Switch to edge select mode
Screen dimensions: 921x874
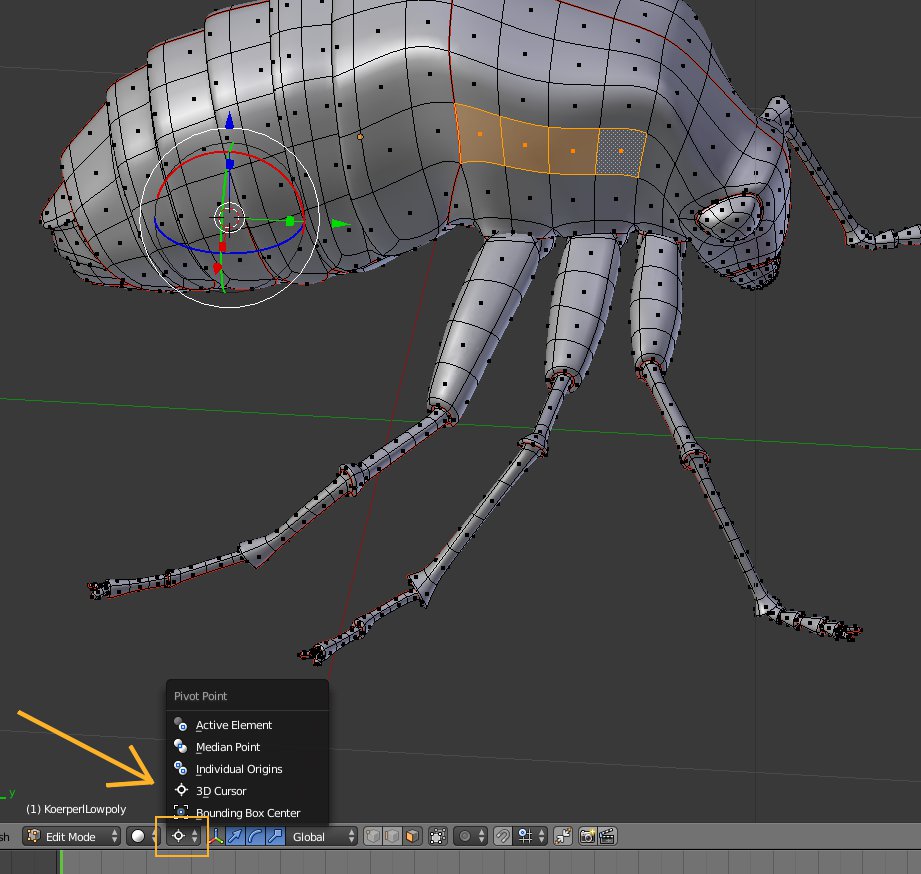tap(390, 836)
